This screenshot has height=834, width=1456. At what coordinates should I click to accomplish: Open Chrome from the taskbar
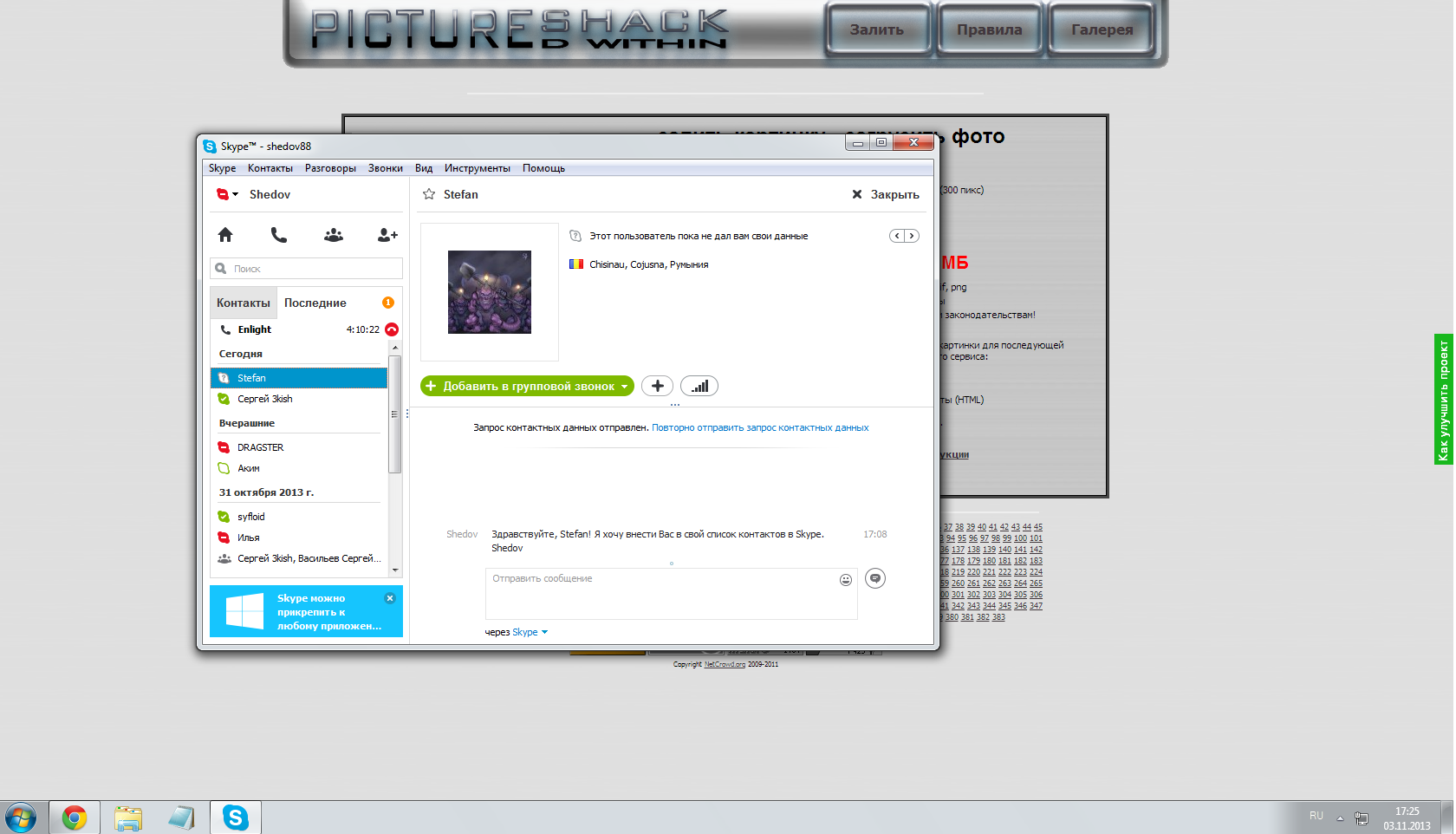[75, 818]
